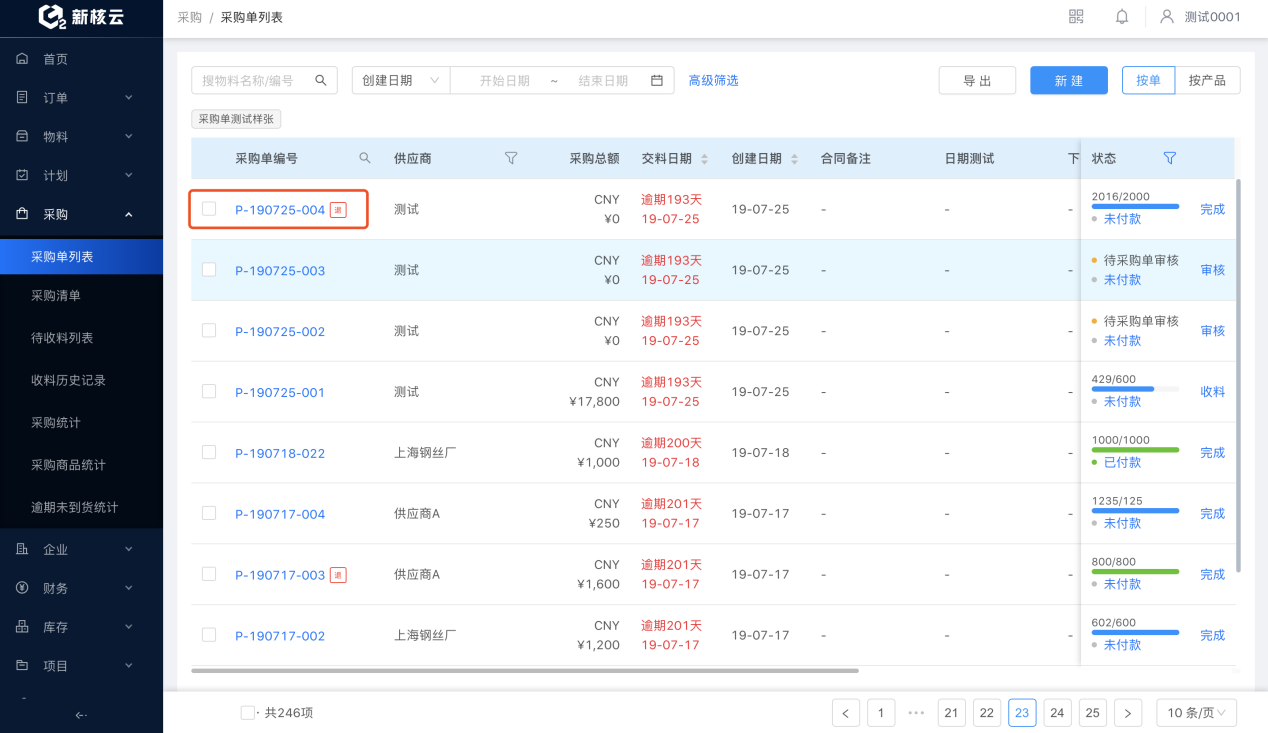Image resolution: width=1268 pixels, height=733 pixels.
Task: Collapse the 采购 sidebar menu
Action: [x=81, y=215]
